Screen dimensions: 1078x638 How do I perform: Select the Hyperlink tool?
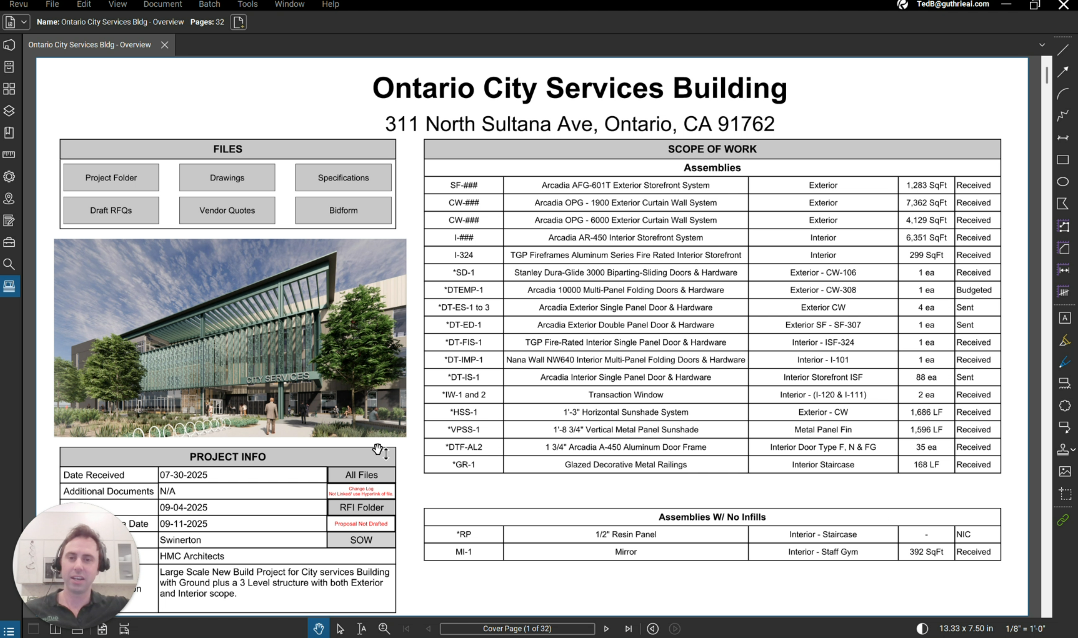[1063, 520]
